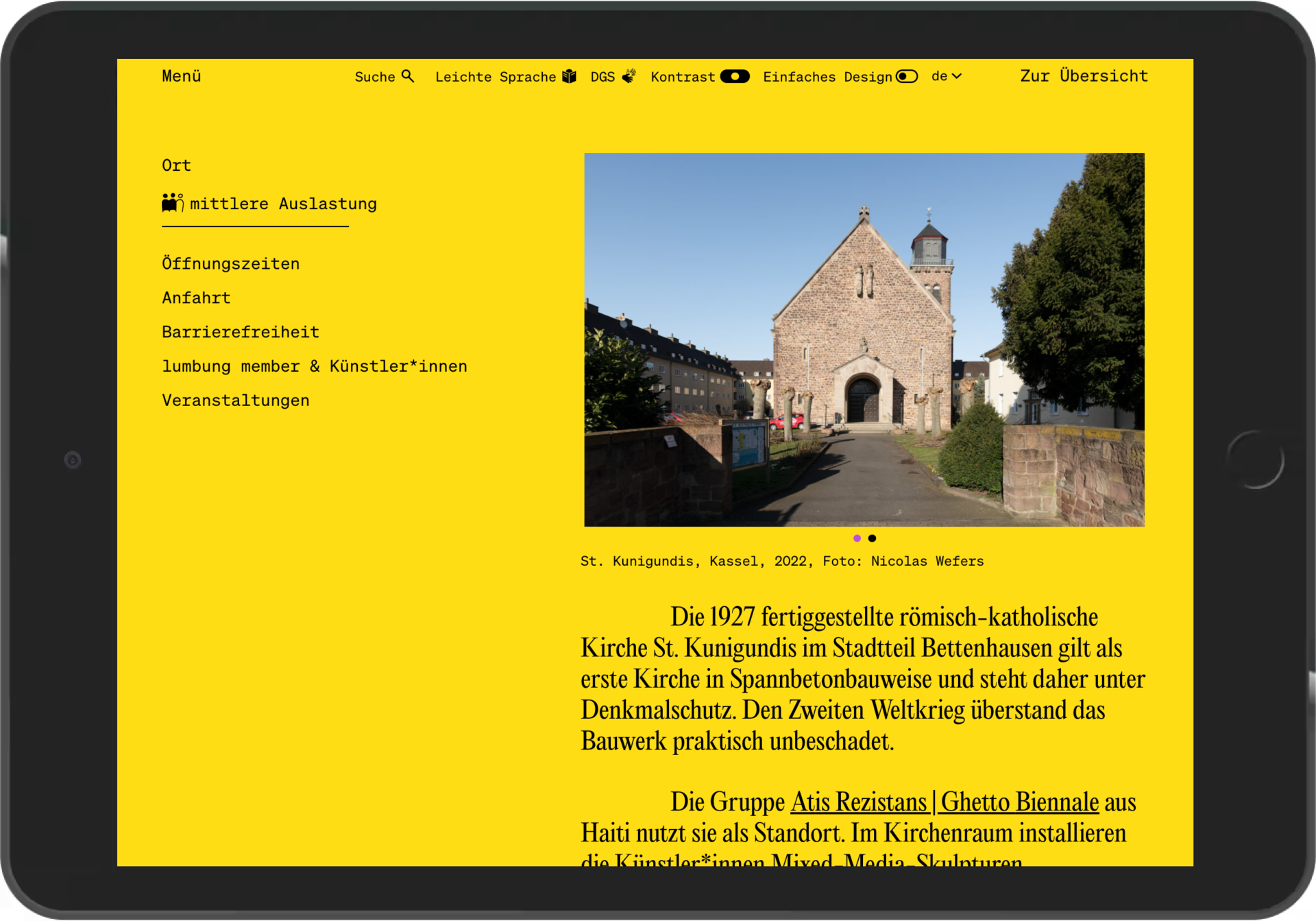1316x921 pixels.
Task: View lumbung member & Künstler*innen
Action: point(315,366)
